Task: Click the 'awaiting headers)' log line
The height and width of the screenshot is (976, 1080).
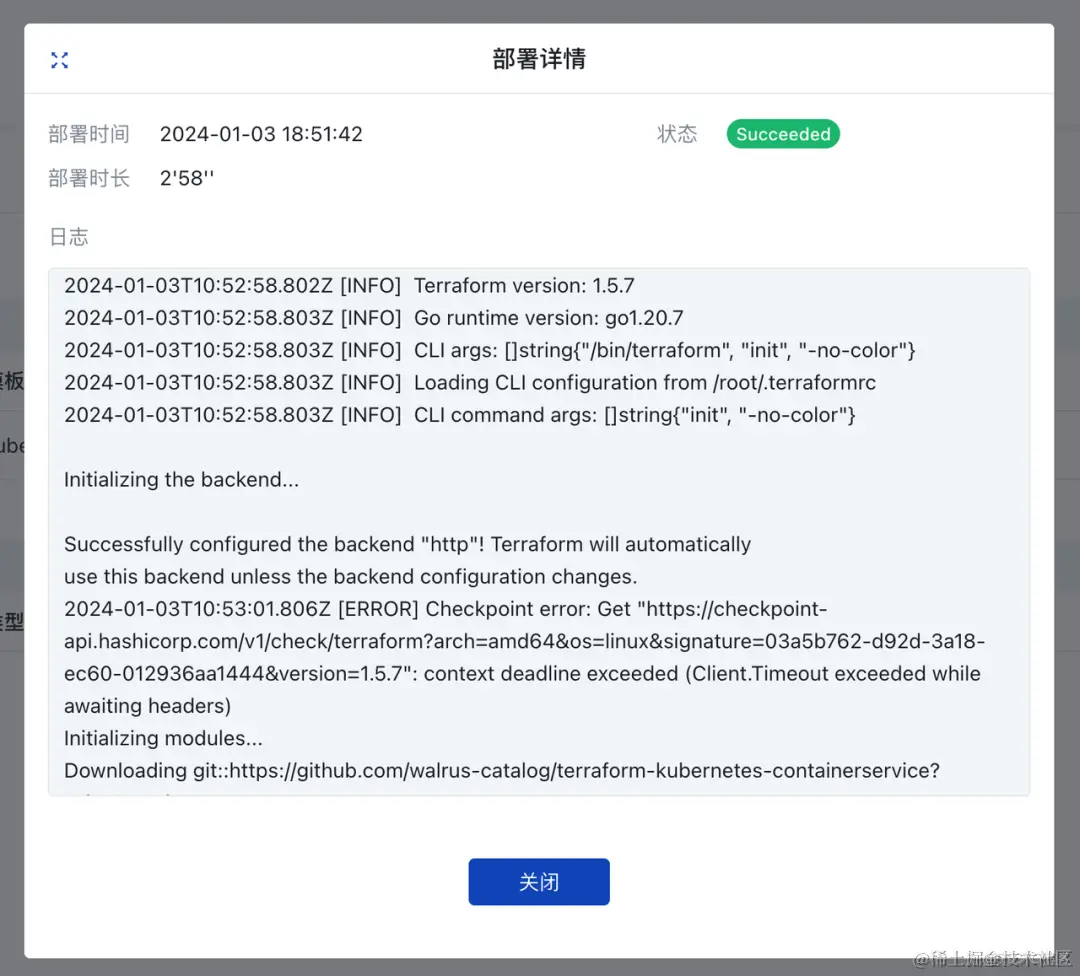Action: 147,706
